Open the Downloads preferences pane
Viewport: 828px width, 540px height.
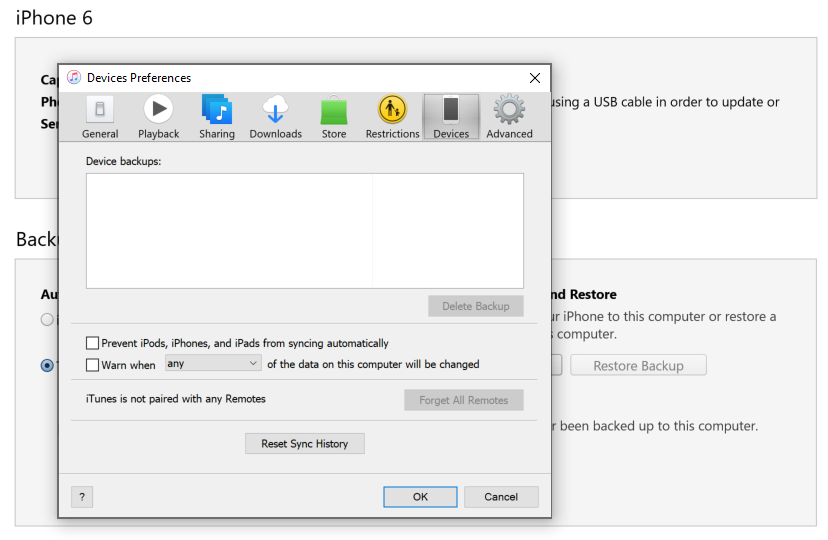275,117
